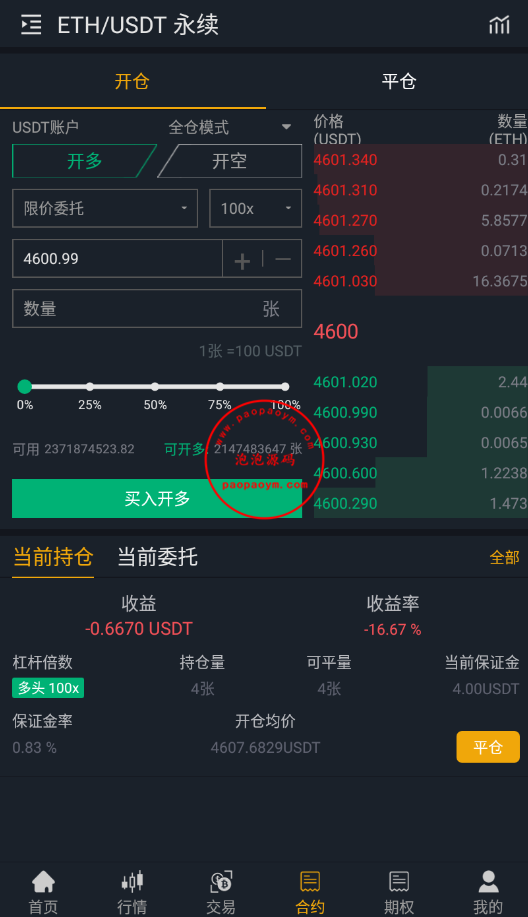Expand the 全仓模式 margin mode dropdown

(230, 127)
